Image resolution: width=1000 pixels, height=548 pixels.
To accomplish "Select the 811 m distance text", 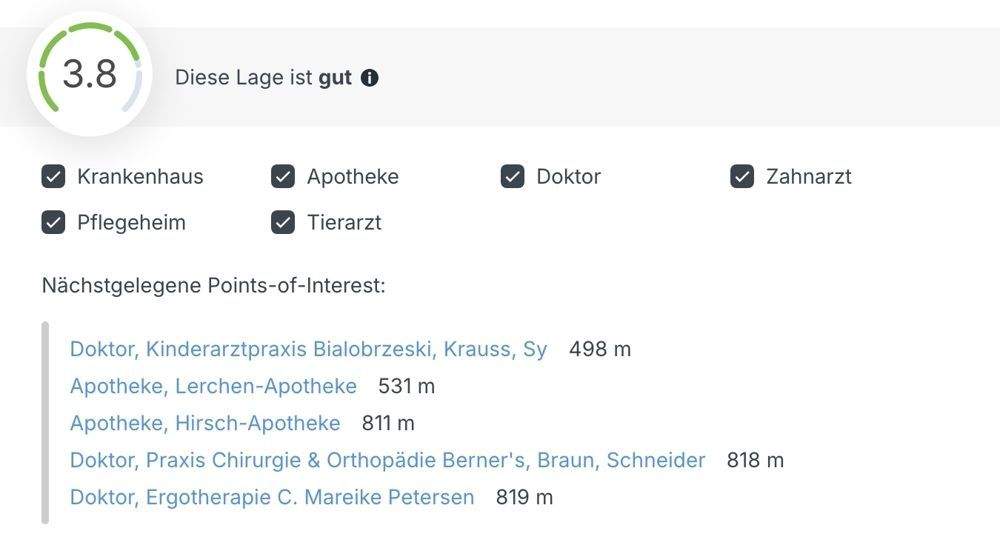I will point(388,423).
